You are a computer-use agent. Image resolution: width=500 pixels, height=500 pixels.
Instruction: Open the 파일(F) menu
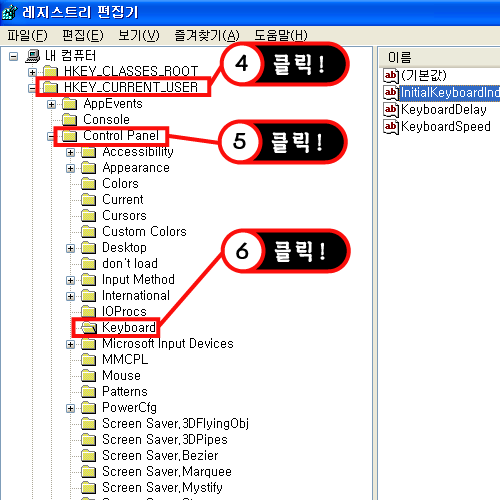click(27, 35)
